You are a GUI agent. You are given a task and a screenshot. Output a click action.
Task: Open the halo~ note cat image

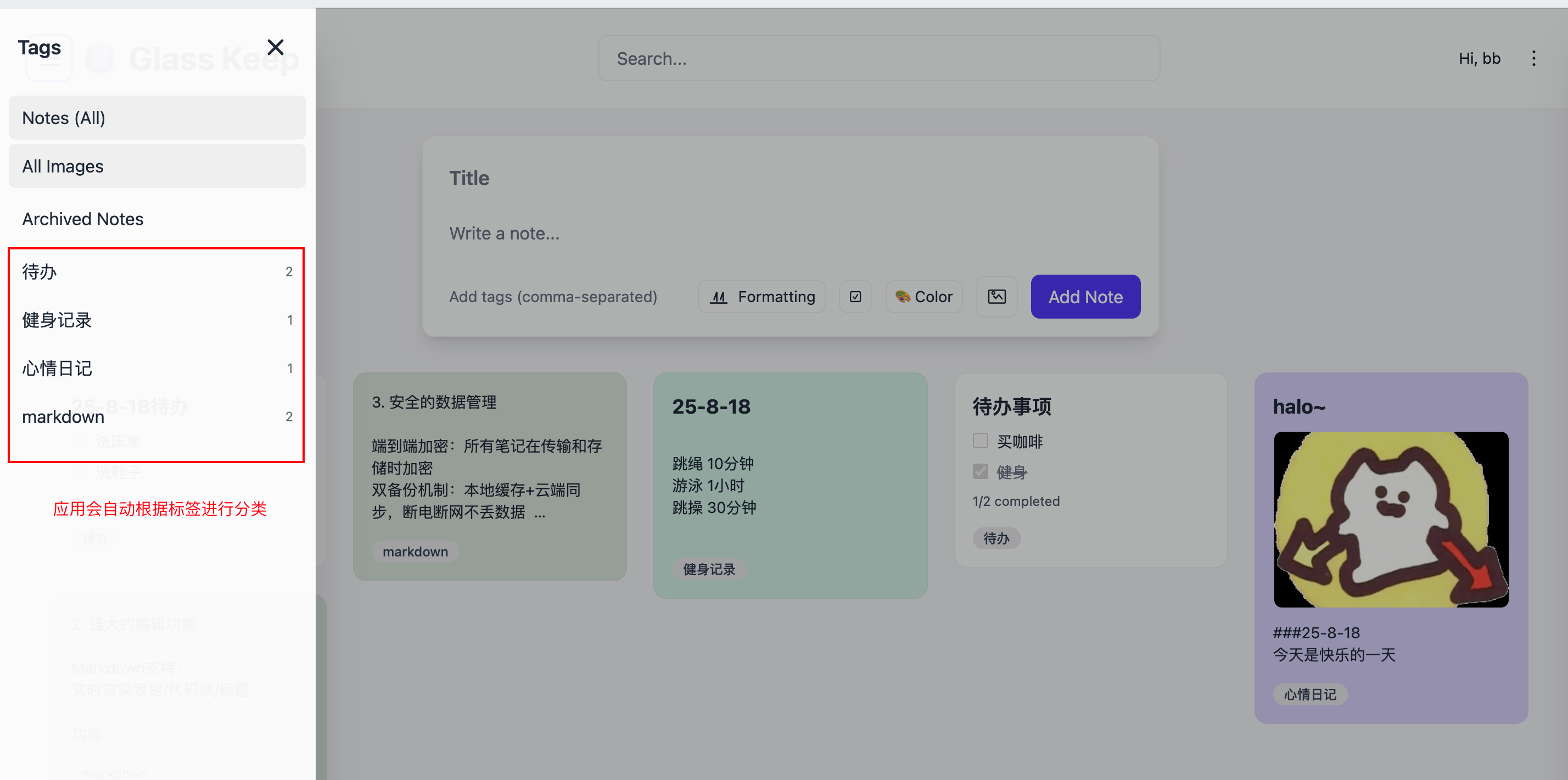[1391, 520]
